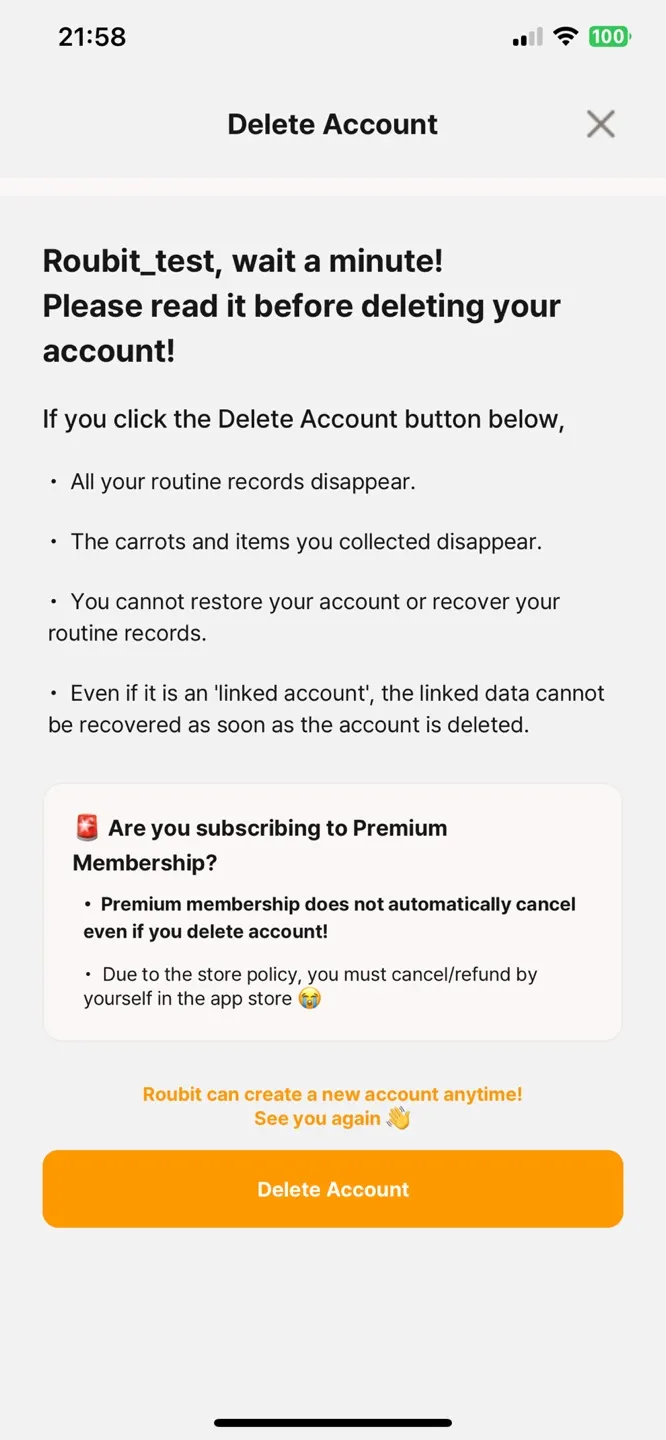Viewport: 666px width, 1440px height.
Task: Tap the red siren emoji
Action: (x=87, y=828)
